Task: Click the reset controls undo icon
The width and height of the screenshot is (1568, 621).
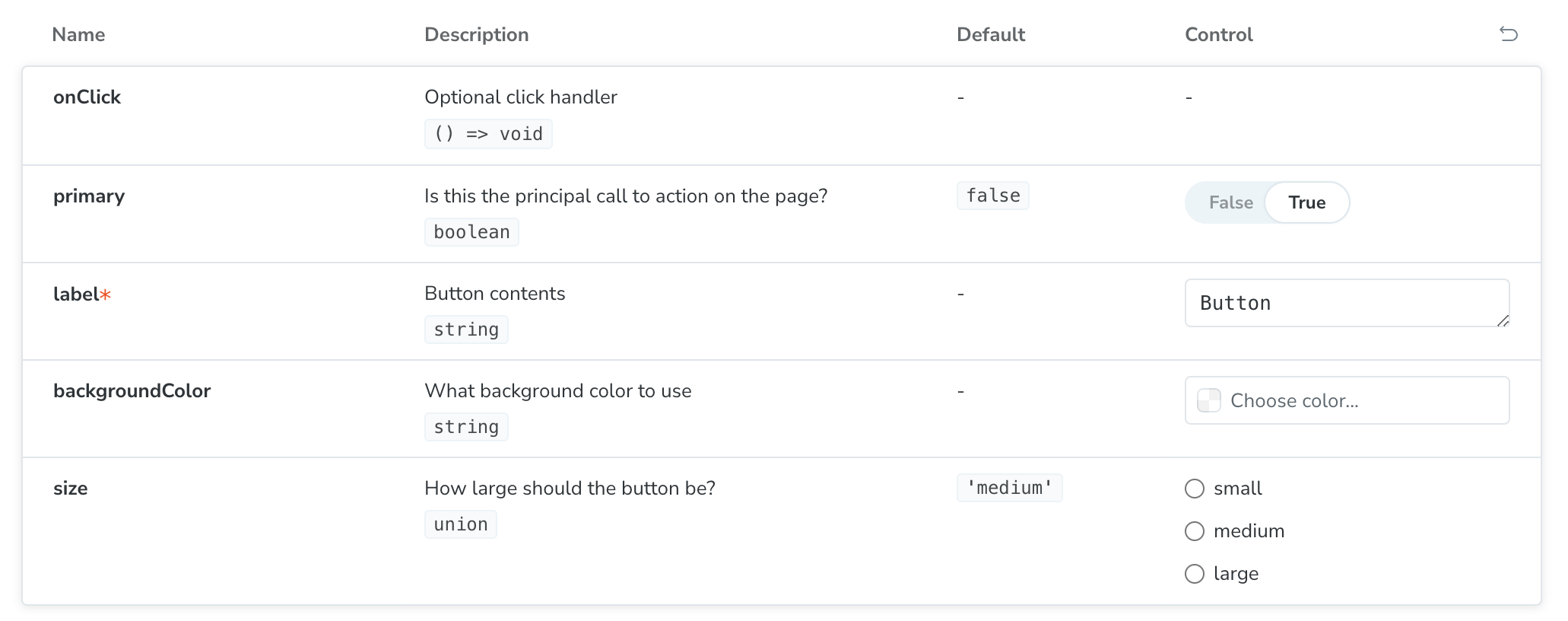Action: (x=1509, y=33)
